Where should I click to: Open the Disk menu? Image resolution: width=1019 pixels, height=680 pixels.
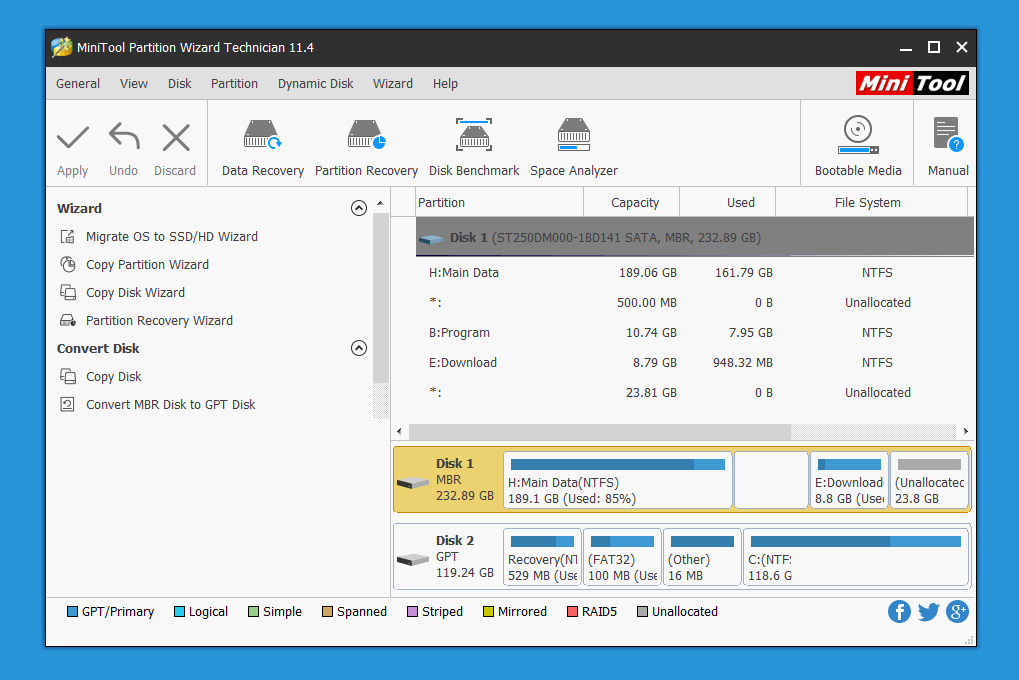(x=179, y=84)
